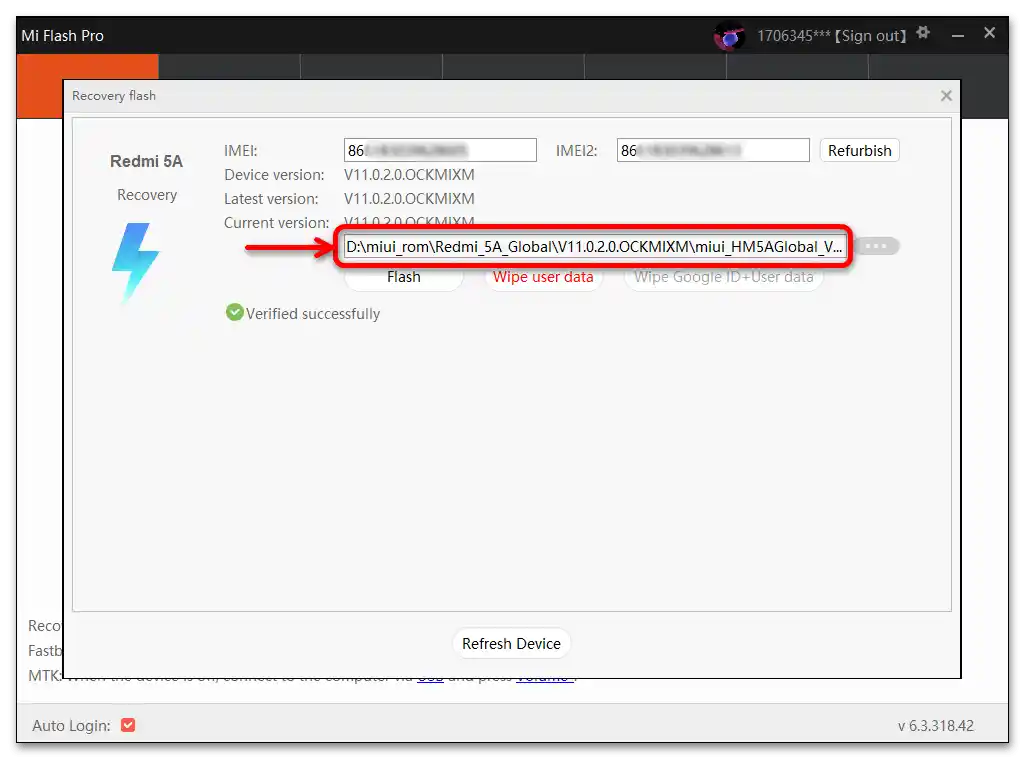Click Latest version V11.0.2.0.OCKMIXM value
Image resolution: width=1025 pixels, height=759 pixels.
(x=409, y=199)
